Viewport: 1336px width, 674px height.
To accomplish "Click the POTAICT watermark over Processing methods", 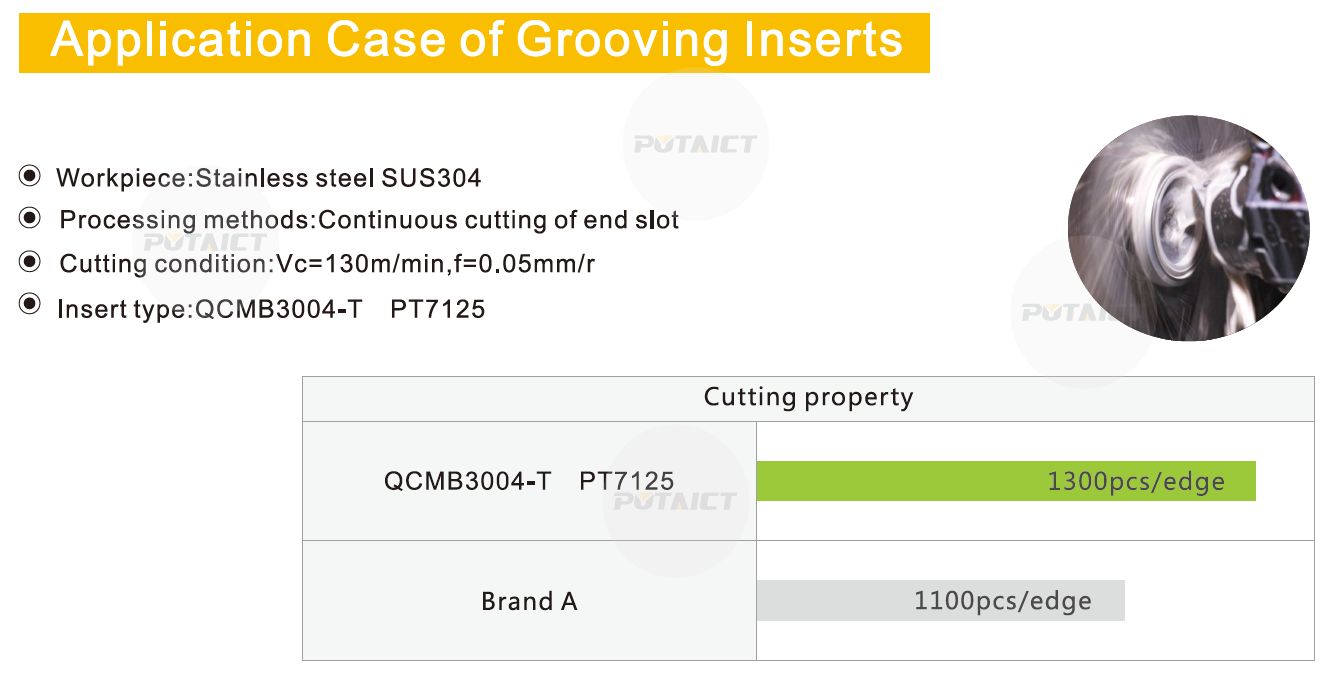I will pos(205,242).
